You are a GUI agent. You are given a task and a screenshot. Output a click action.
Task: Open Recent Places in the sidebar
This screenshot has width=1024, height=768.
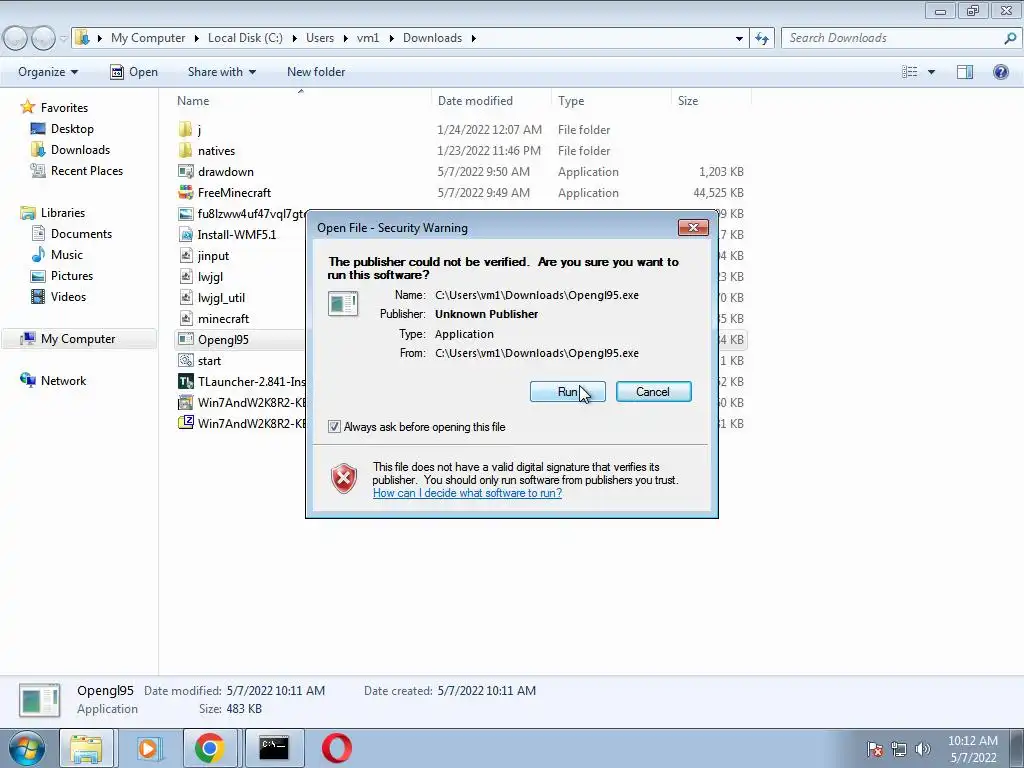[x=87, y=170]
